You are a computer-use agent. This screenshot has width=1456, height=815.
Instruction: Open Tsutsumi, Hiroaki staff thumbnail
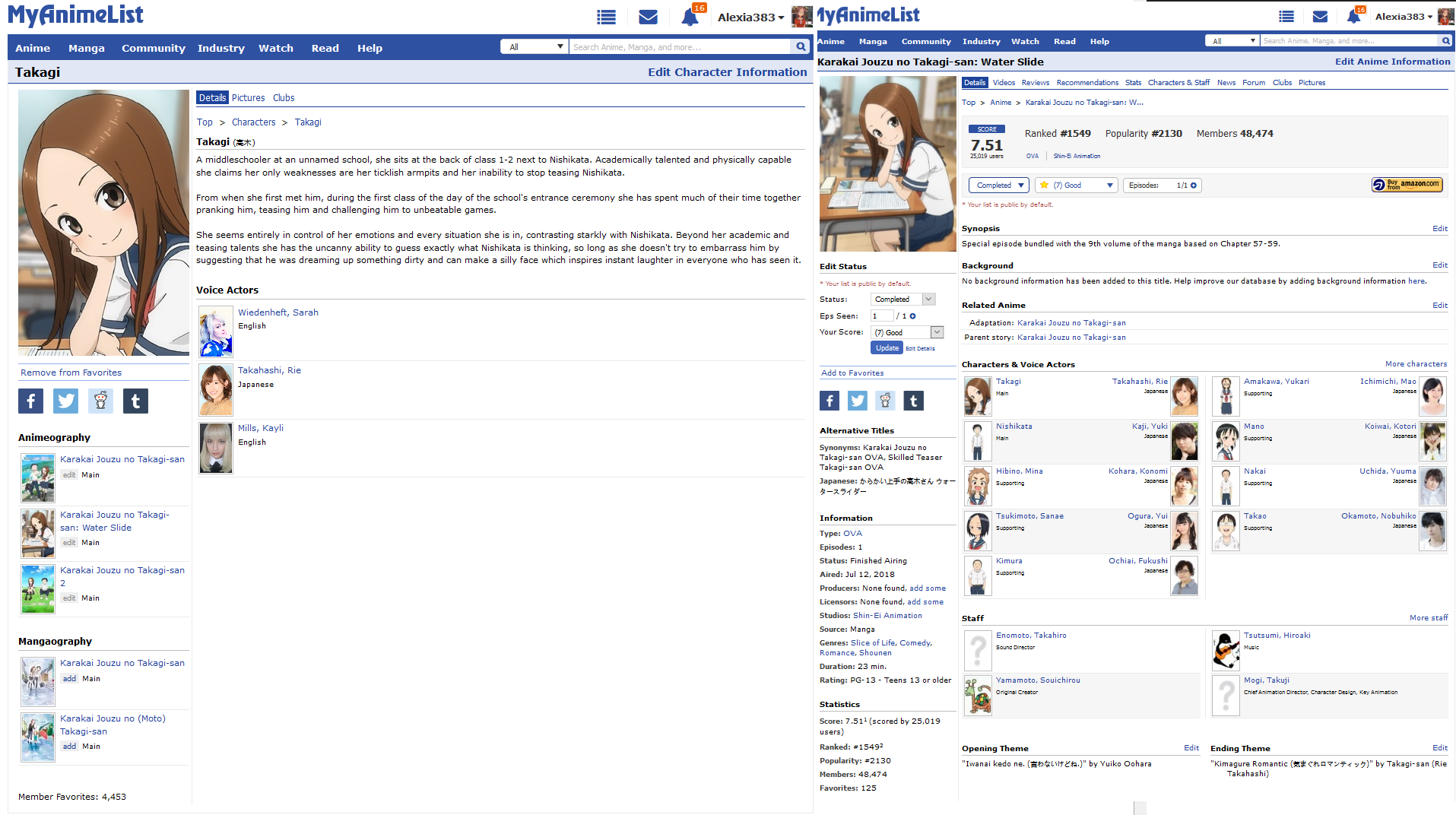click(x=1226, y=651)
